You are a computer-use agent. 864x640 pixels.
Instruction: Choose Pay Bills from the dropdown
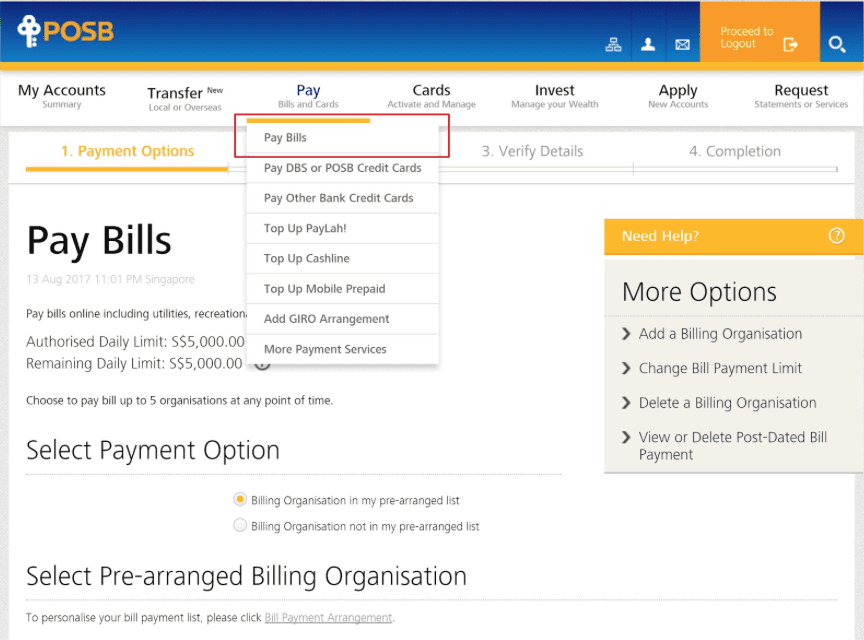342,138
